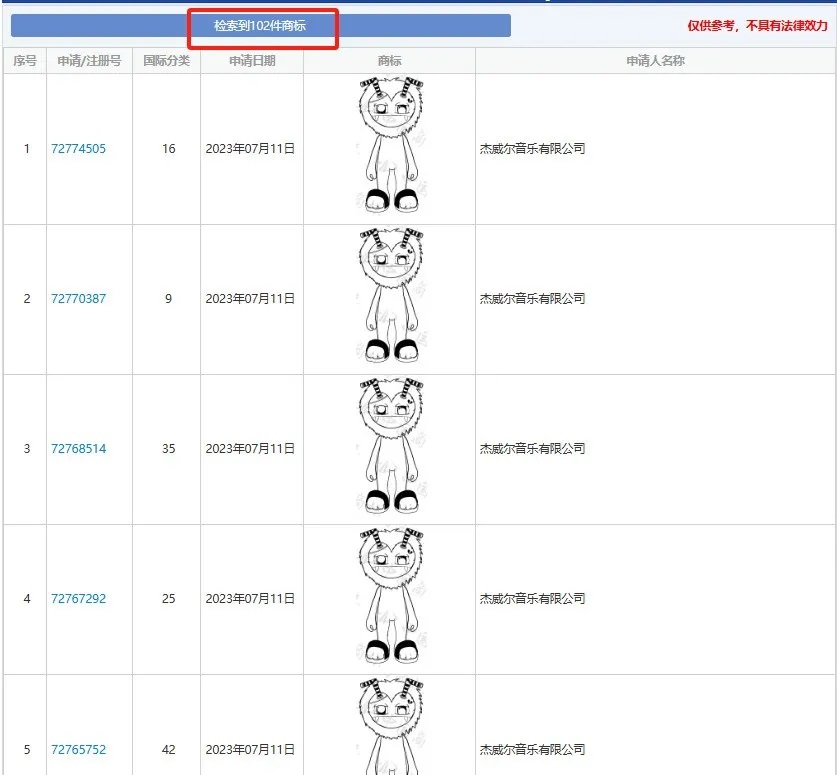Click international class value 16

pos(169,148)
